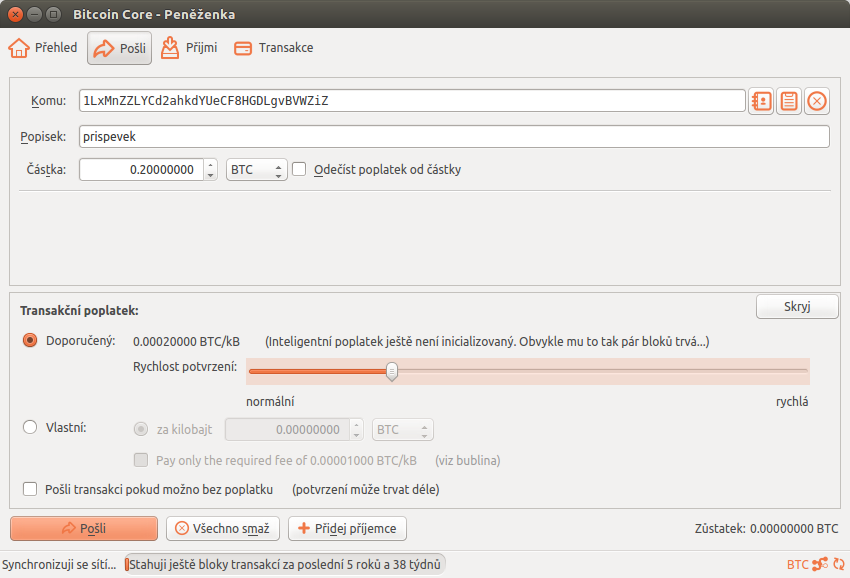Click the Popisek label field
This screenshot has height=578, width=850.
[454, 137]
